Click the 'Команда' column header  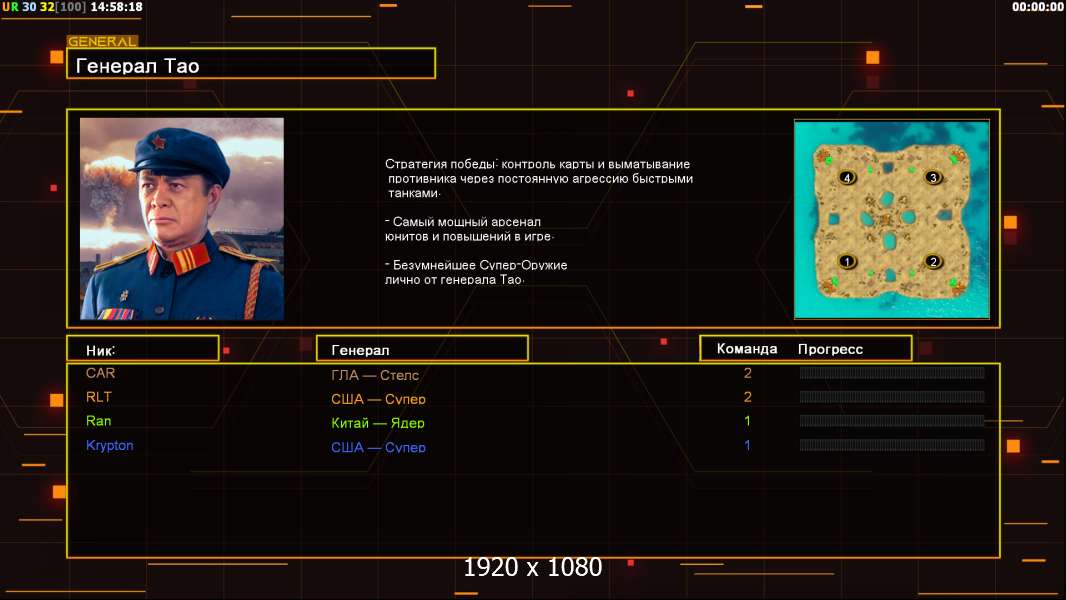click(746, 349)
